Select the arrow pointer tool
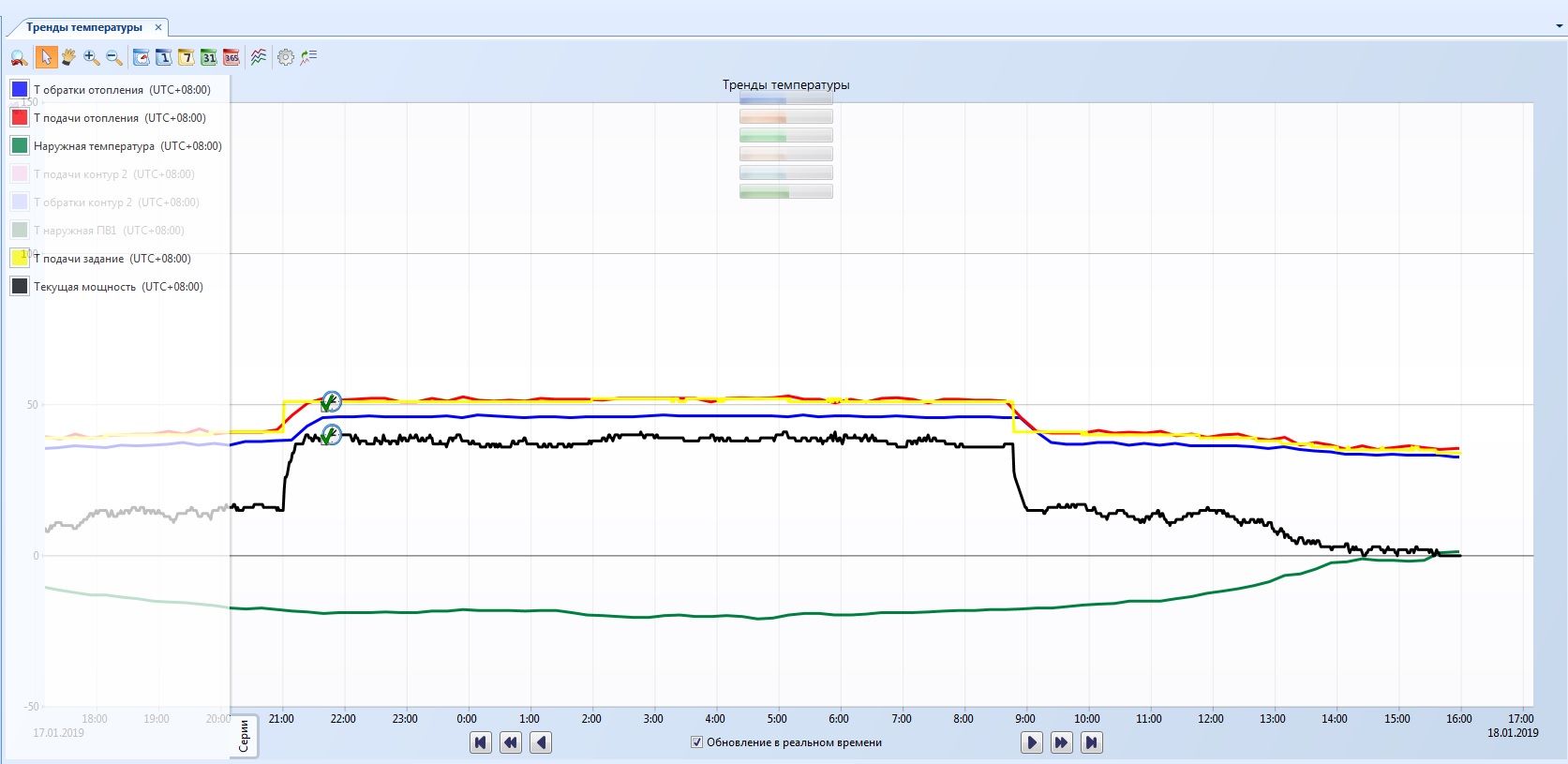Screen dimensions: 1568x764 coord(45,57)
